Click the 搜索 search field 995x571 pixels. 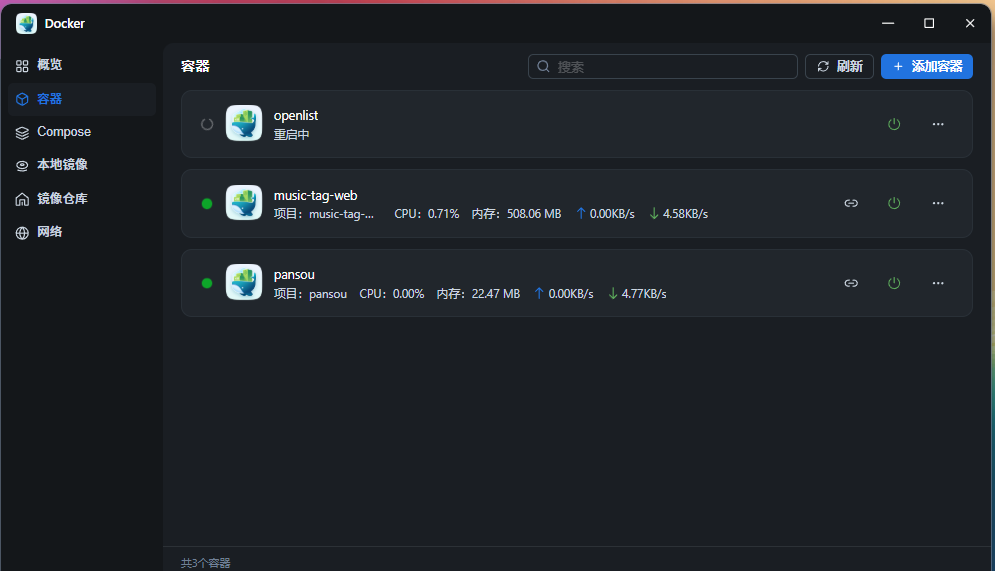coord(662,67)
